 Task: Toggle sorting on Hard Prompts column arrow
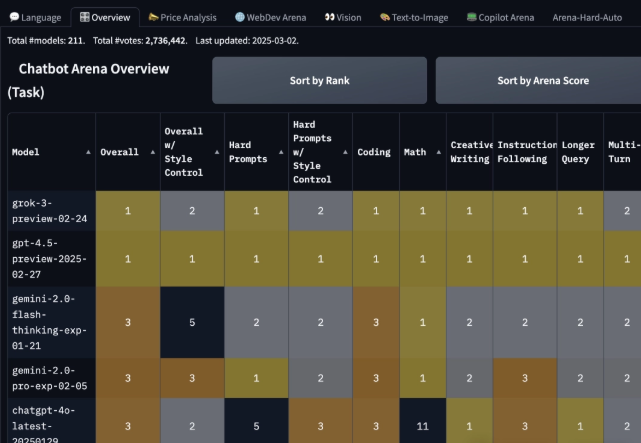click(279, 152)
